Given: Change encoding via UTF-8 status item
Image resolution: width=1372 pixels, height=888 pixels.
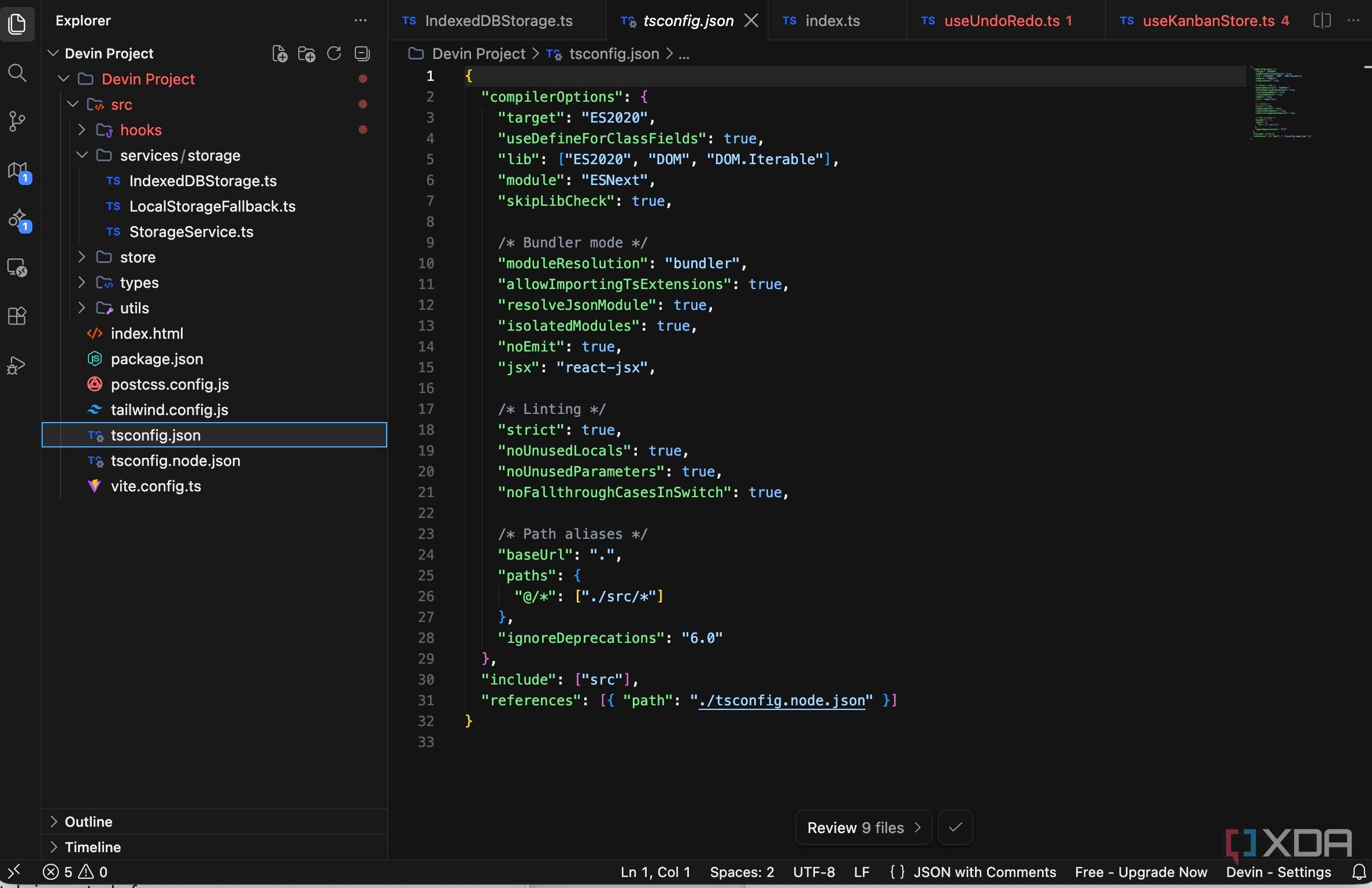Looking at the screenshot, I should pyautogui.click(x=814, y=872).
